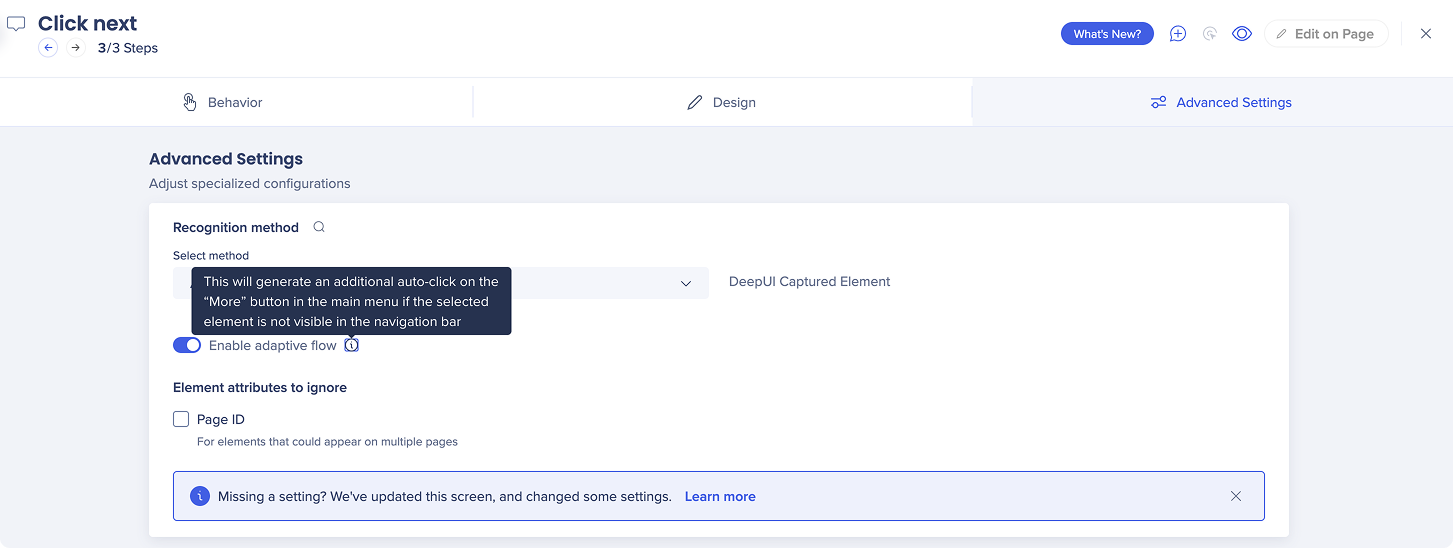The image size is (1453, 548).
Task: Click the Edit on Page button
Action: [x=1325, y=34]
